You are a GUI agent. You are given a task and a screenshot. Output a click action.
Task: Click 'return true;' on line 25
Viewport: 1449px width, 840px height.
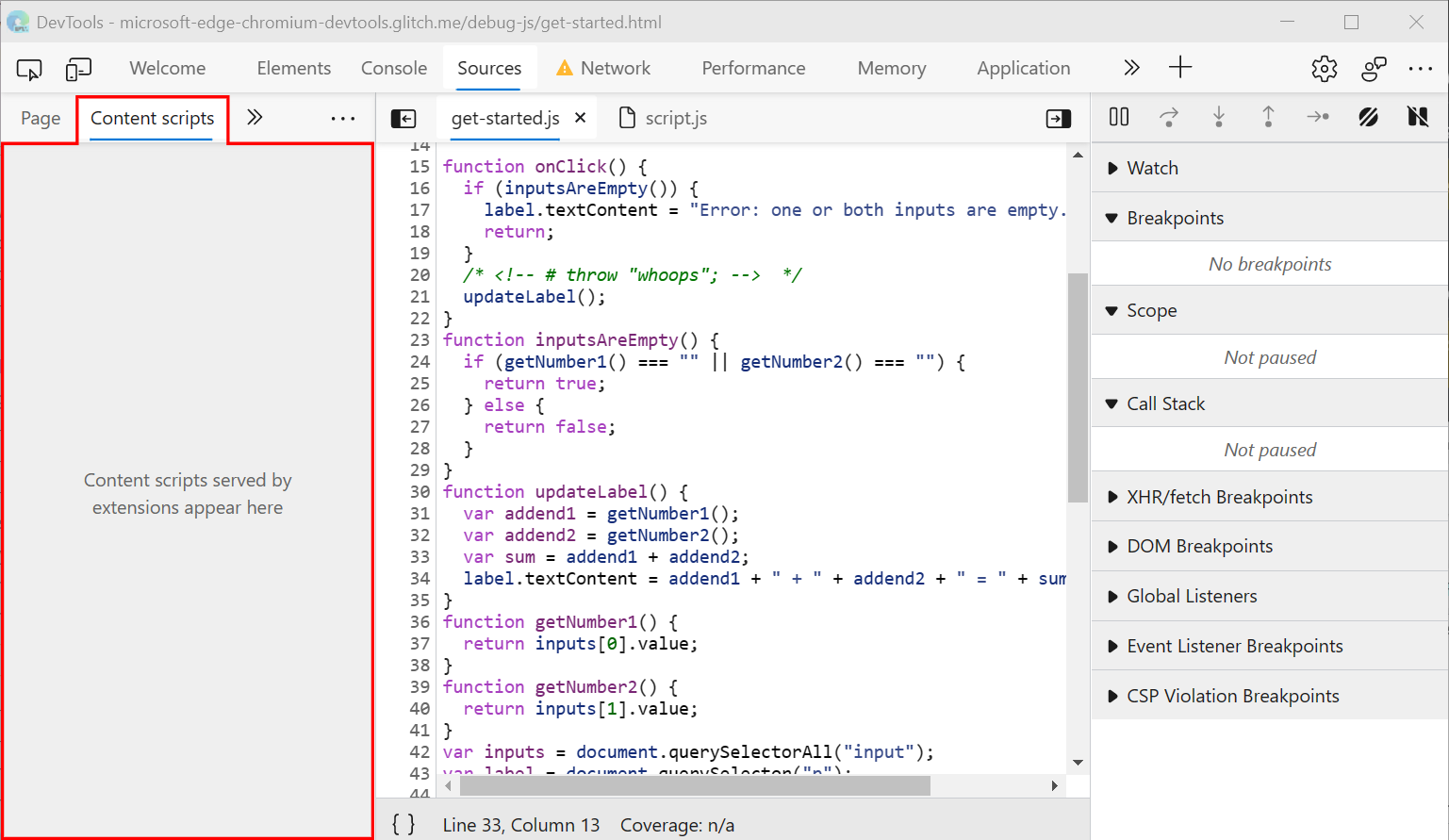point(544,384)
